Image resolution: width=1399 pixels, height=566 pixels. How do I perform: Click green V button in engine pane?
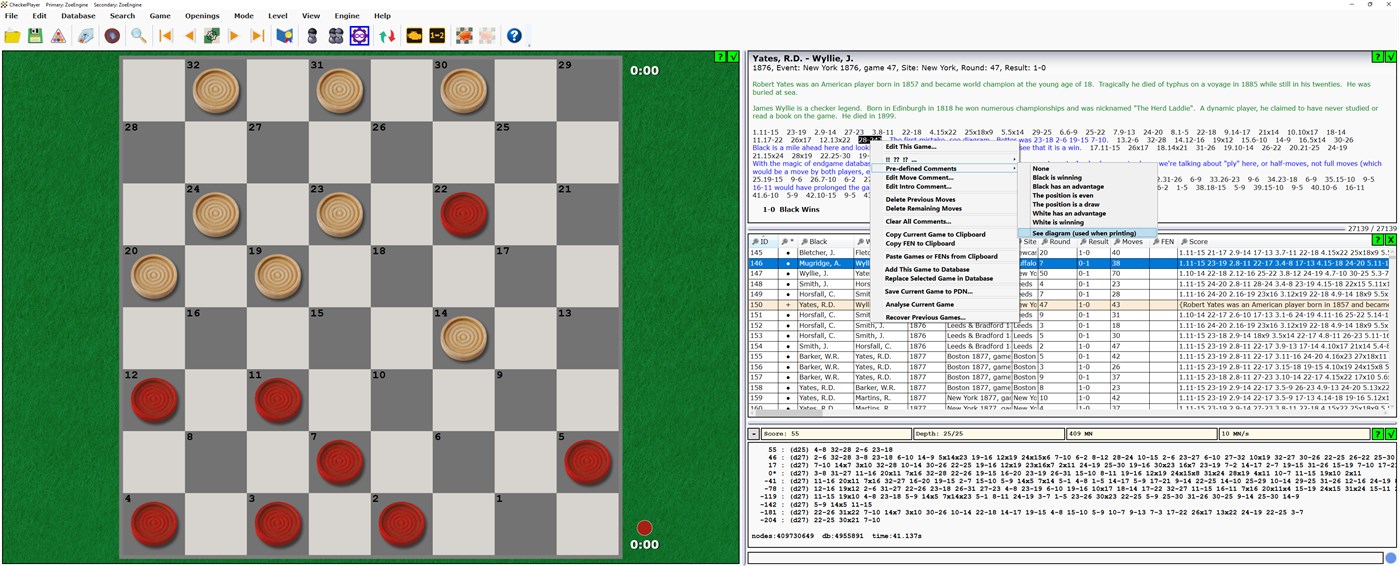1391,434
